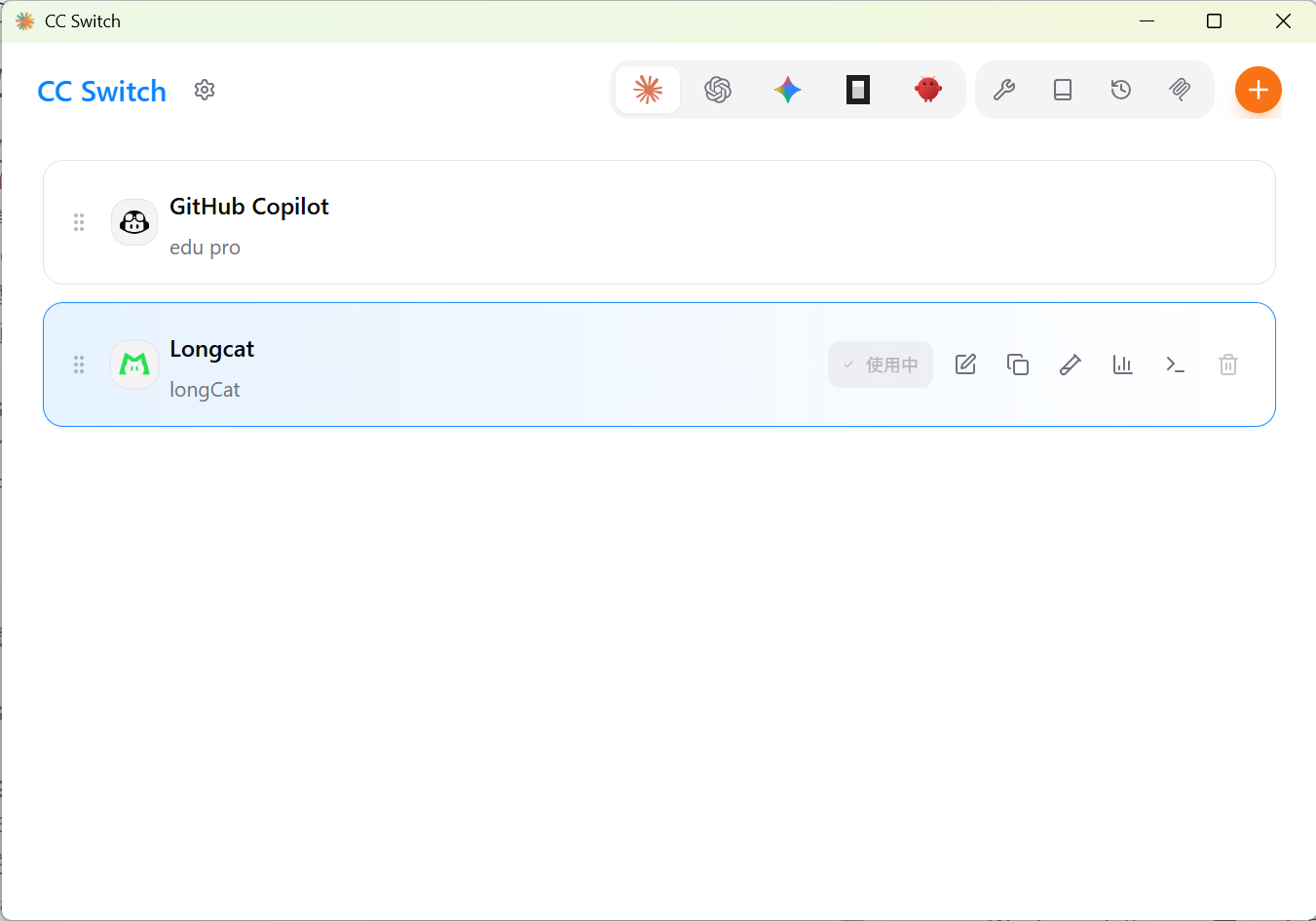
Task: Minimize the CC Switch window
Action: click(x=1147, y=21)
